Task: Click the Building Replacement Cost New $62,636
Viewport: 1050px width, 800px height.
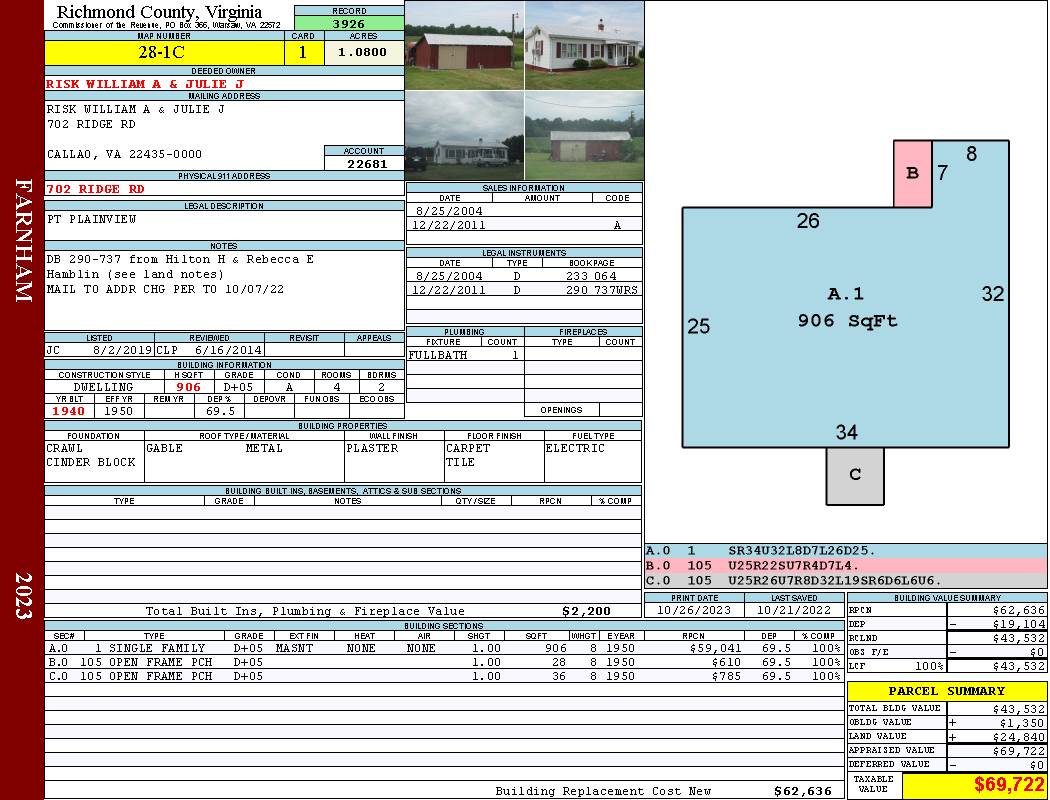Action: [x=663, y=791]
